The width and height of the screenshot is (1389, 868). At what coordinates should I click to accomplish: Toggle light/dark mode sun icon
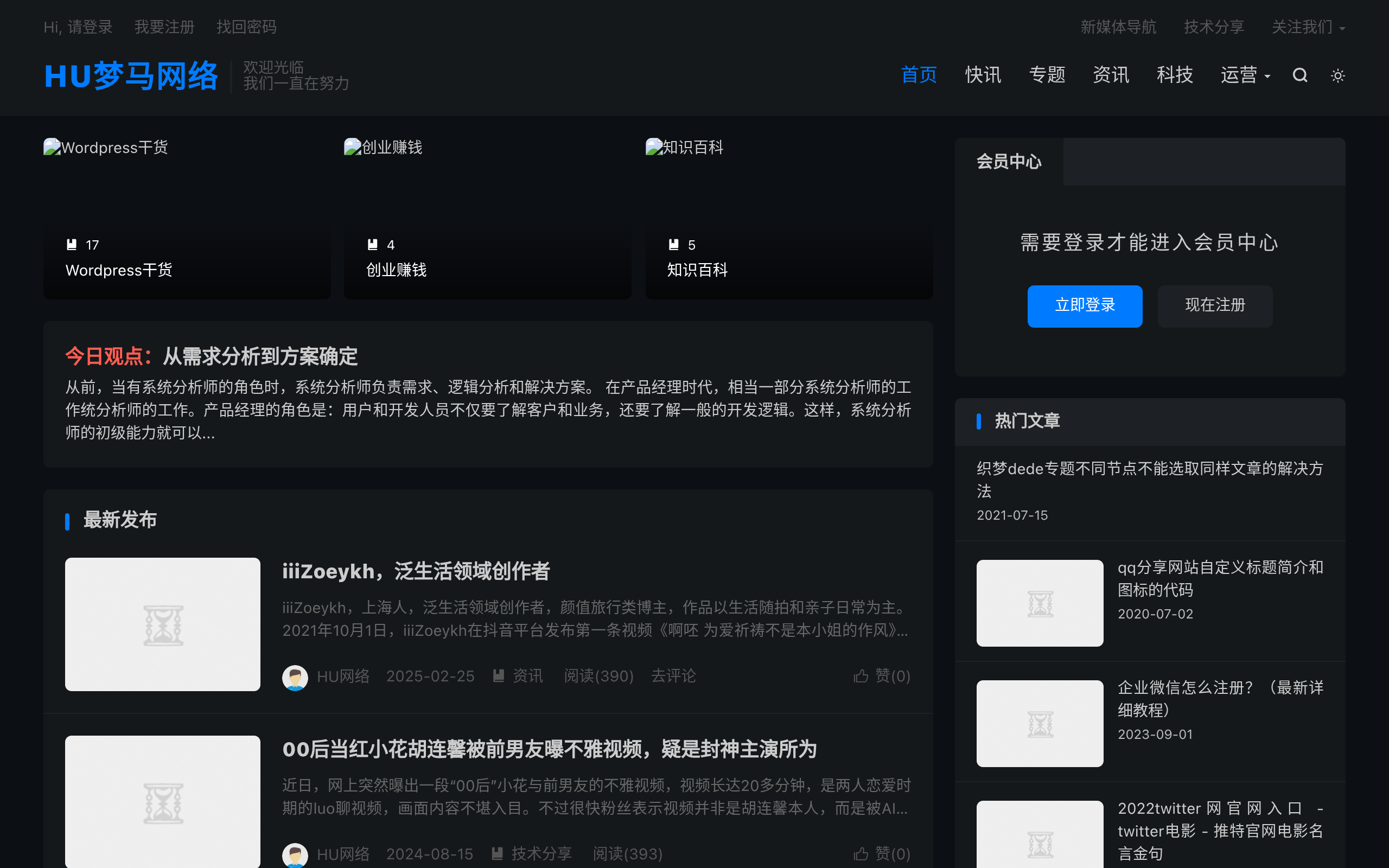(x=1337, y=75)
